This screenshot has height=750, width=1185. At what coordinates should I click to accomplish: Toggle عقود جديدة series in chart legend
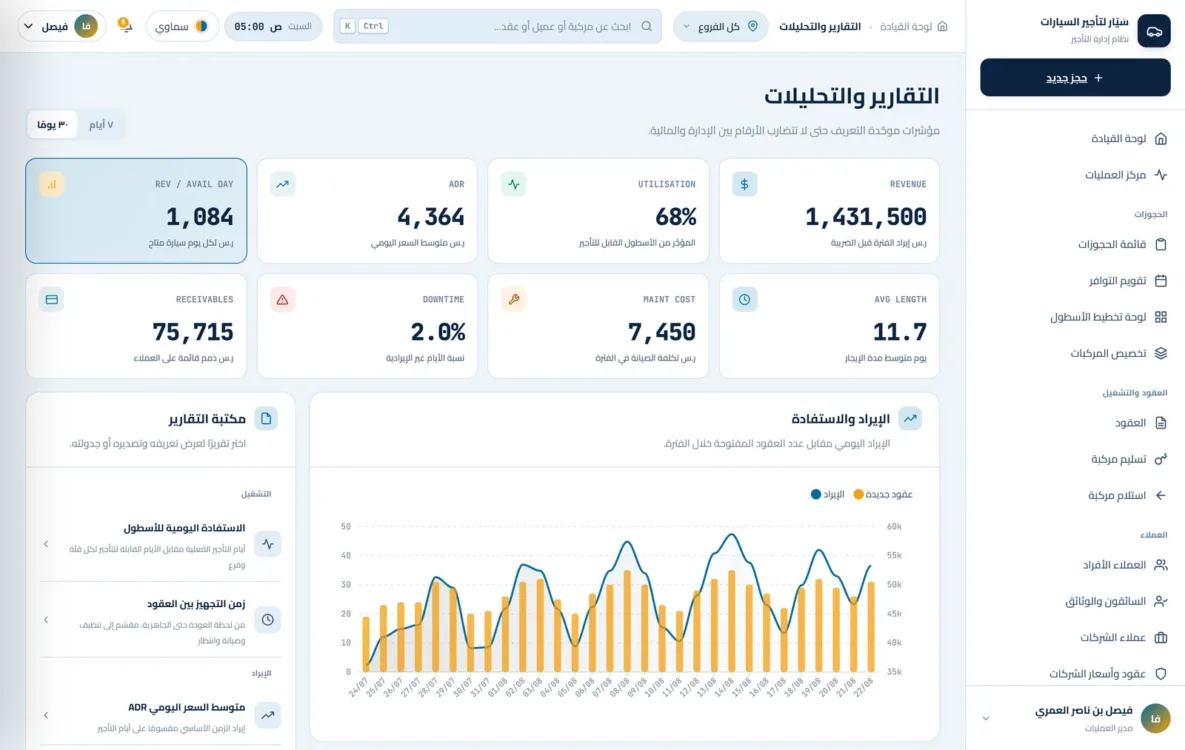pyautogui.click(x=882, y=494)
